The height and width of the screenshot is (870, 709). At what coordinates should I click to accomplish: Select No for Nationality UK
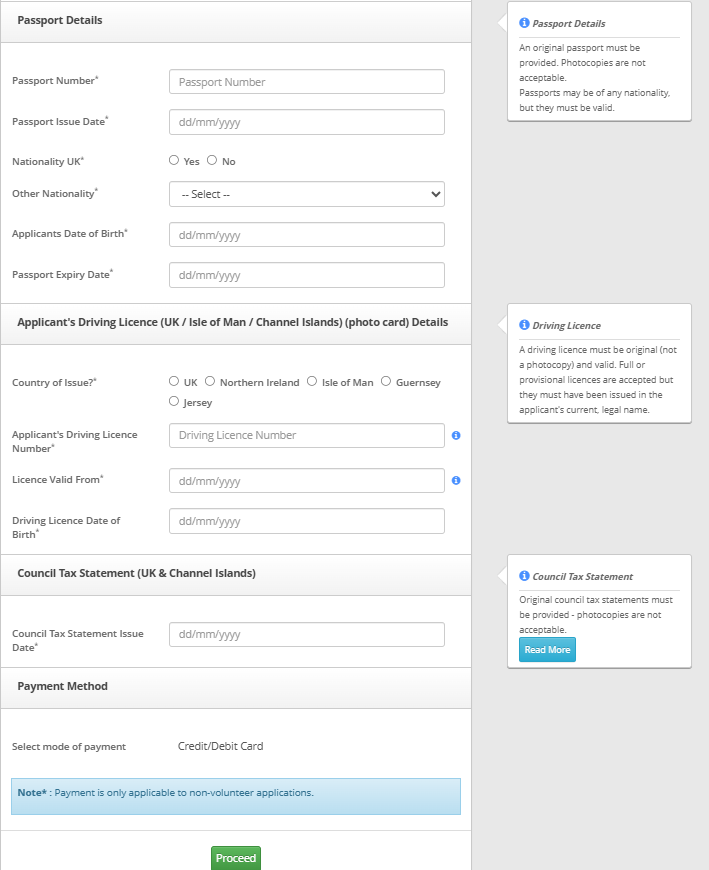click(212, 160)
